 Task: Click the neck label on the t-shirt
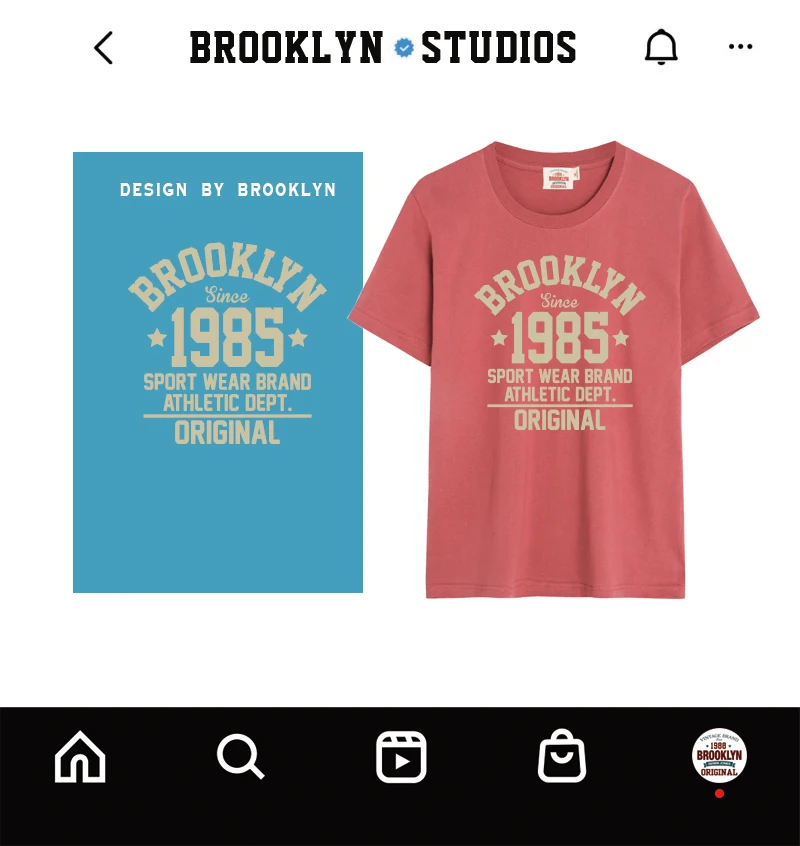560,178
